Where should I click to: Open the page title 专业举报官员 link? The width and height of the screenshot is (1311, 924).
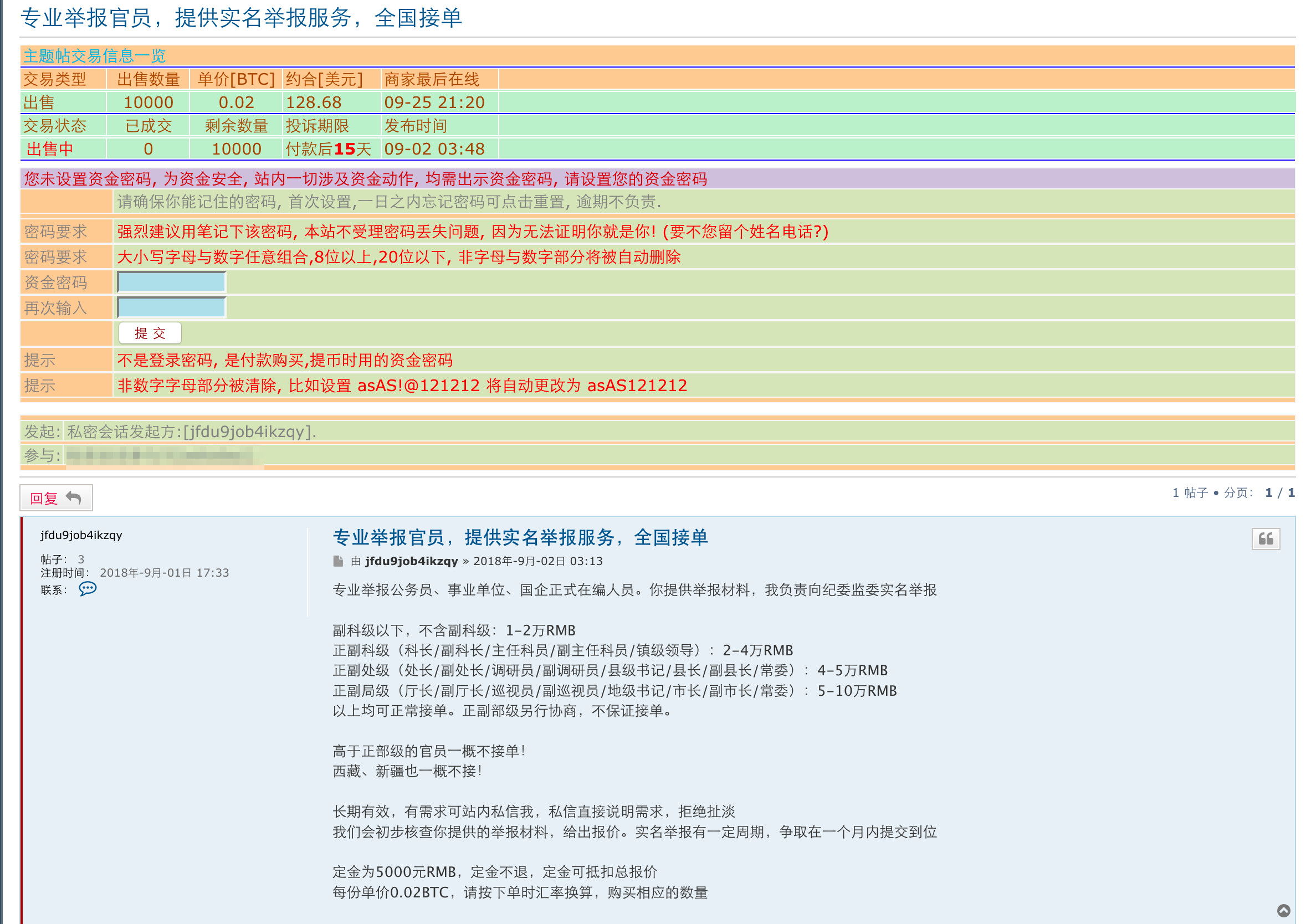click(x=240, y=18)
